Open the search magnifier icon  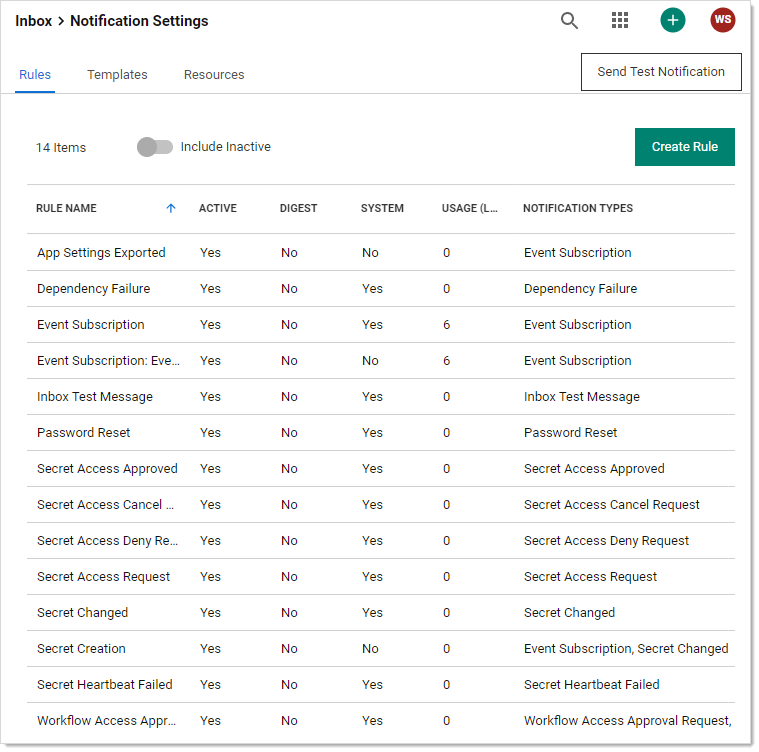point(569,21)
